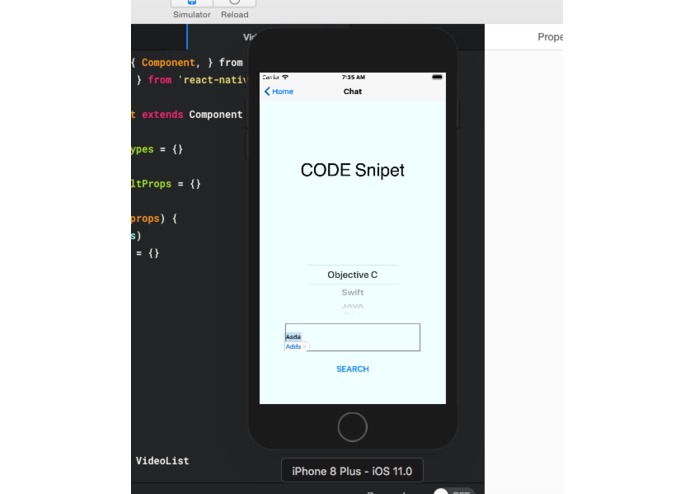Click the Simulator toolbar button
The height and width of the screenshot is (494, 695).
coord(191,9)
